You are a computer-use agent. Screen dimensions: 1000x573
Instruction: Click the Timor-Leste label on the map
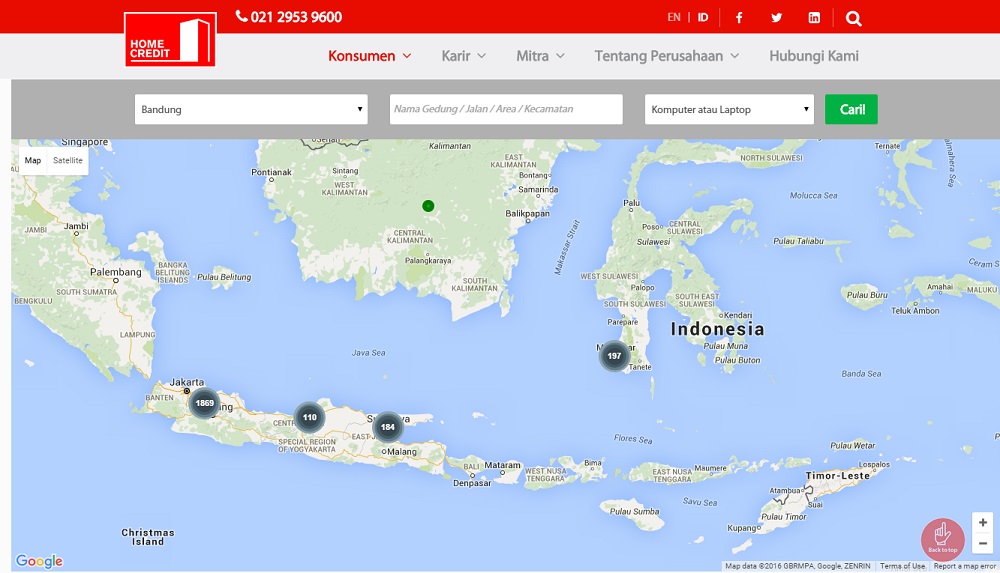[x=837, y=475]
